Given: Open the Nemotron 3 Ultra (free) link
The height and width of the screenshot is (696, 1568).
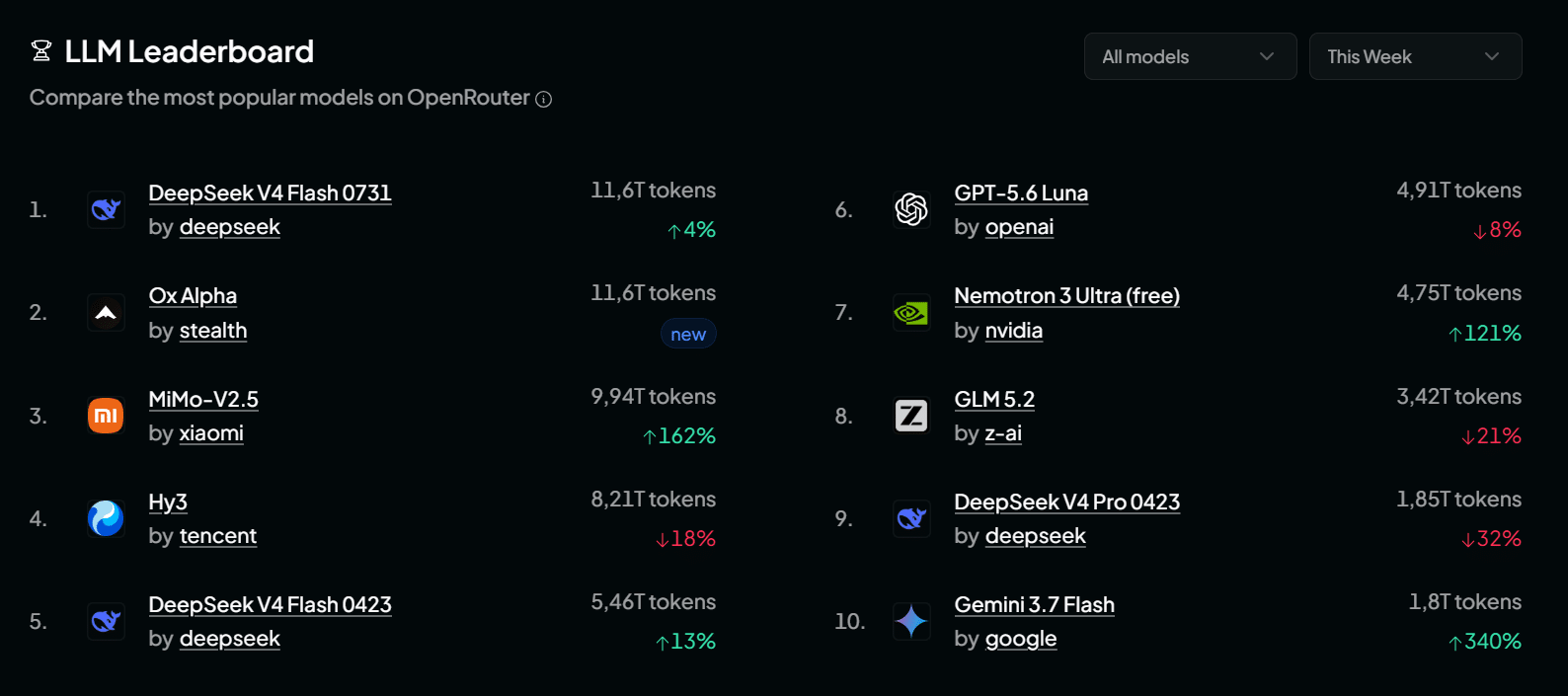Looking at the screenshot, I should (x=1066, y=296).
